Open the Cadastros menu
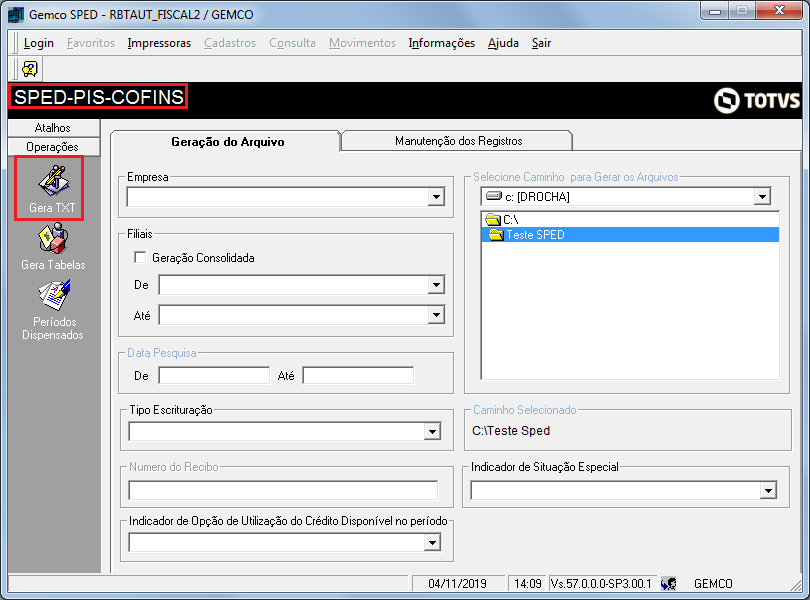 click(230, 43)
